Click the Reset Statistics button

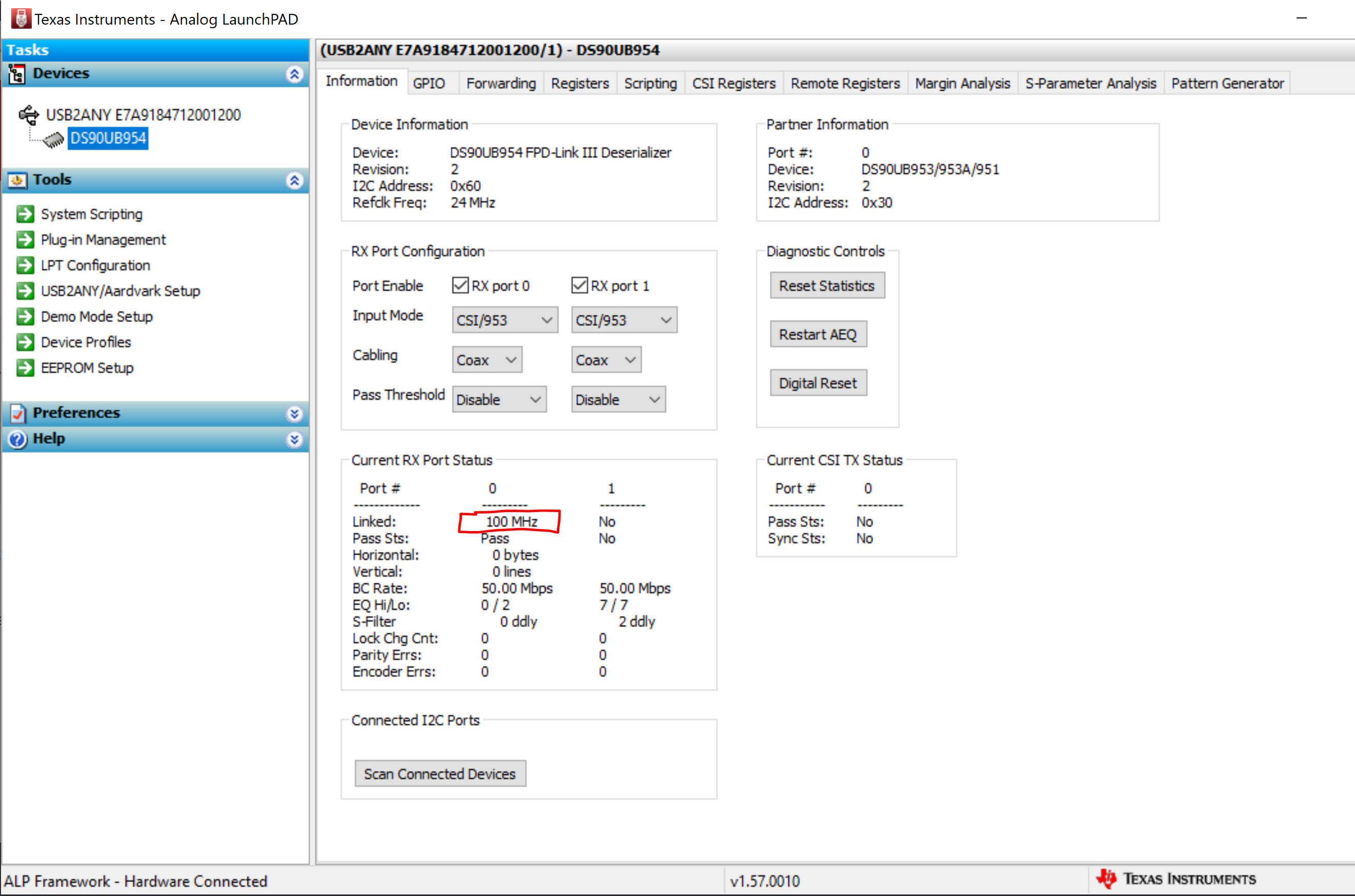(827, 285)
